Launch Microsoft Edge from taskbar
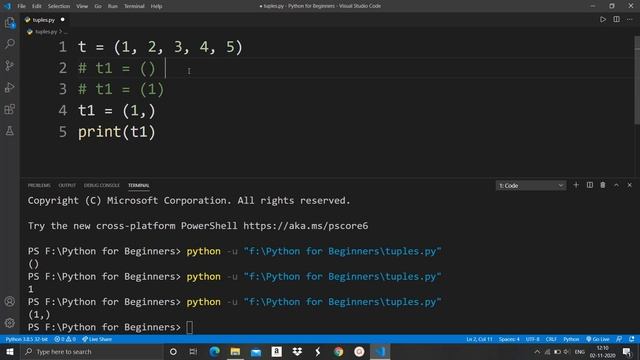This screenshot has height=360, width=640. tap(214, 351)
